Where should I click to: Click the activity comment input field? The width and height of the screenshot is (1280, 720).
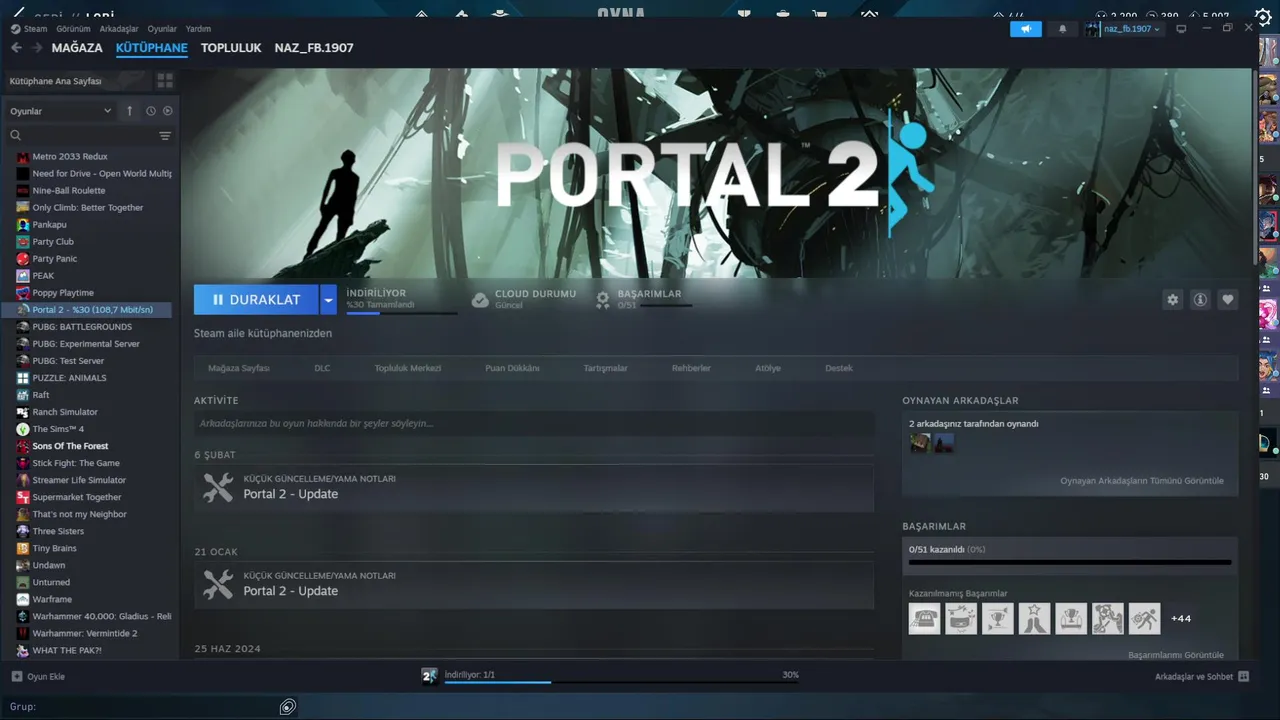534,423
